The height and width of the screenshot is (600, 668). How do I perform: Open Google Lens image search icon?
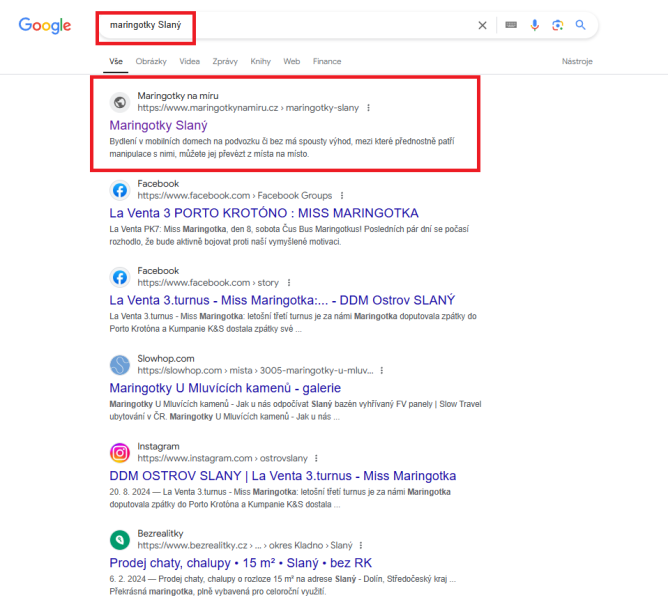(558, 25)
